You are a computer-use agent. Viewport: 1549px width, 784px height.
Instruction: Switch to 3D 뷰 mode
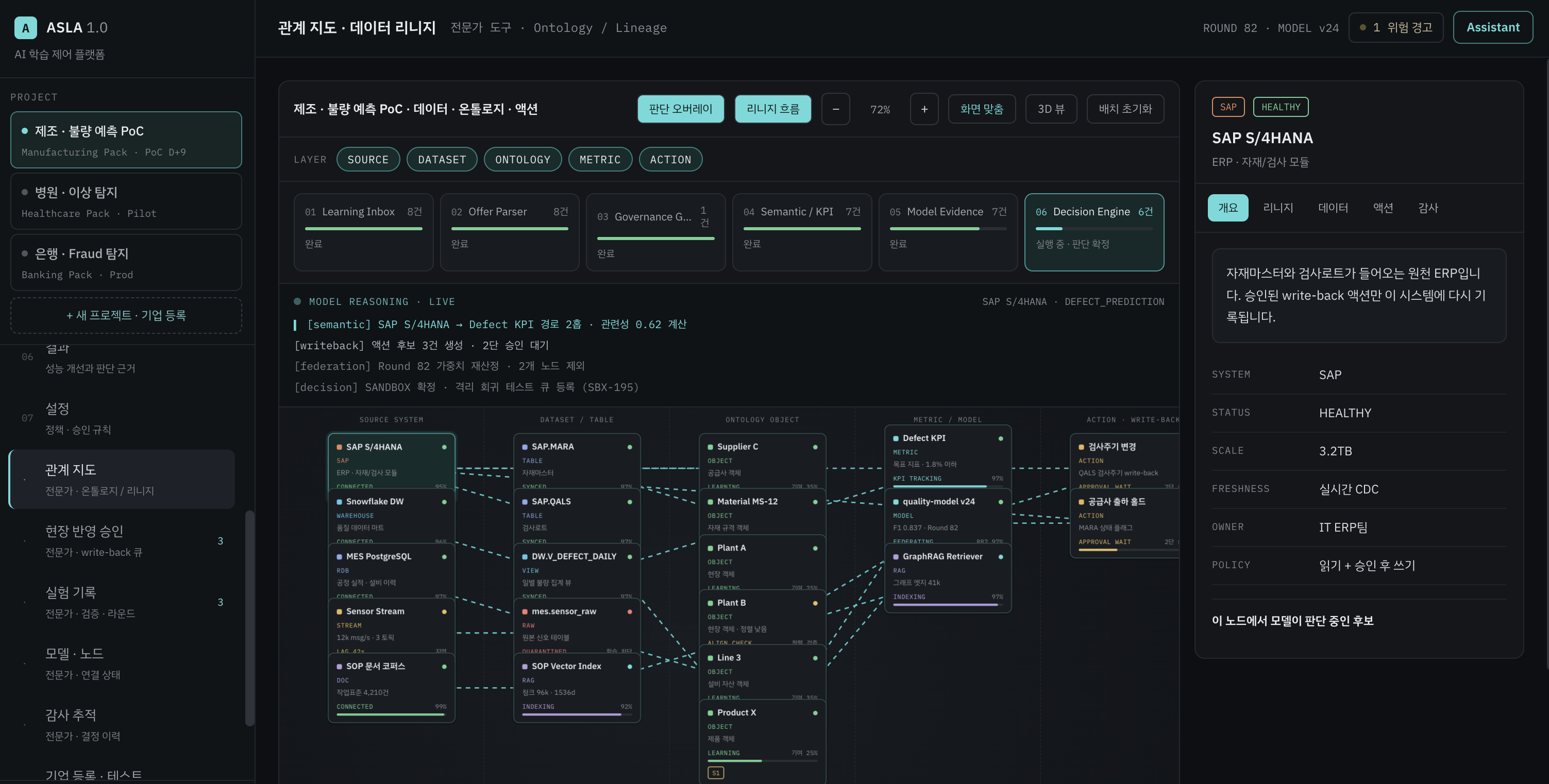tap(1051, 109)
